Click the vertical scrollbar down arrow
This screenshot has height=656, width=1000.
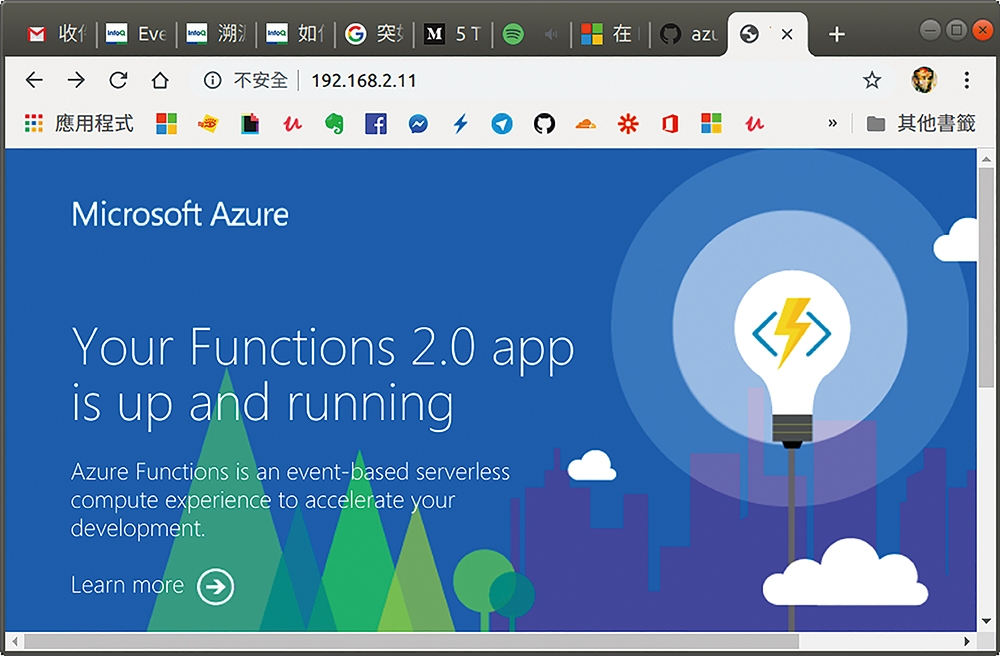tap(986, 621)
